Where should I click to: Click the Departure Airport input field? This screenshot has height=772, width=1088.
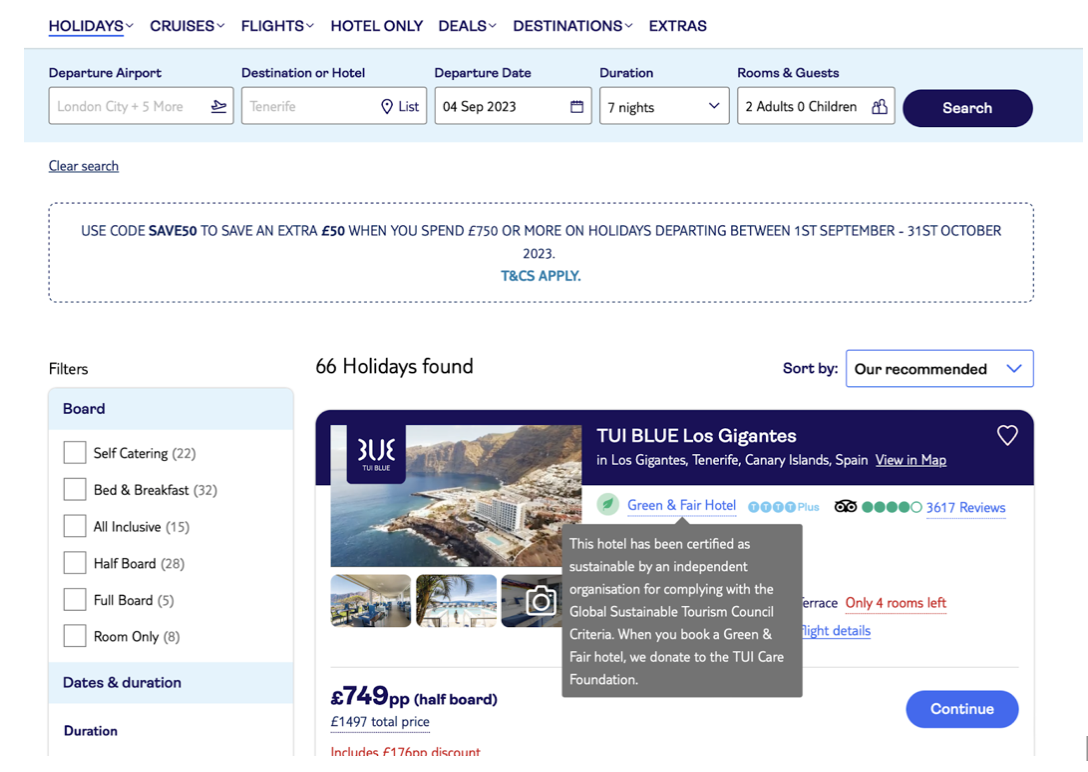pyautogui.click(x=141, y=106)
